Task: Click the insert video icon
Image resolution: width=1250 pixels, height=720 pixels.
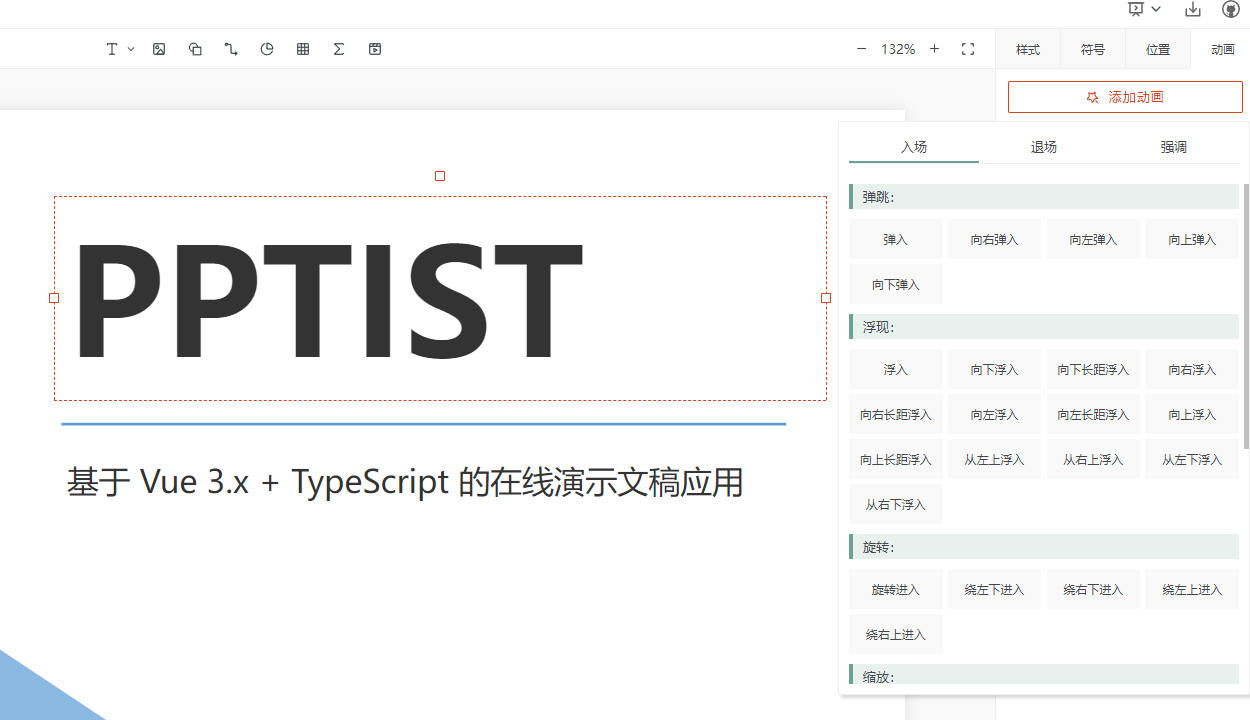Action: click(375, 49)
